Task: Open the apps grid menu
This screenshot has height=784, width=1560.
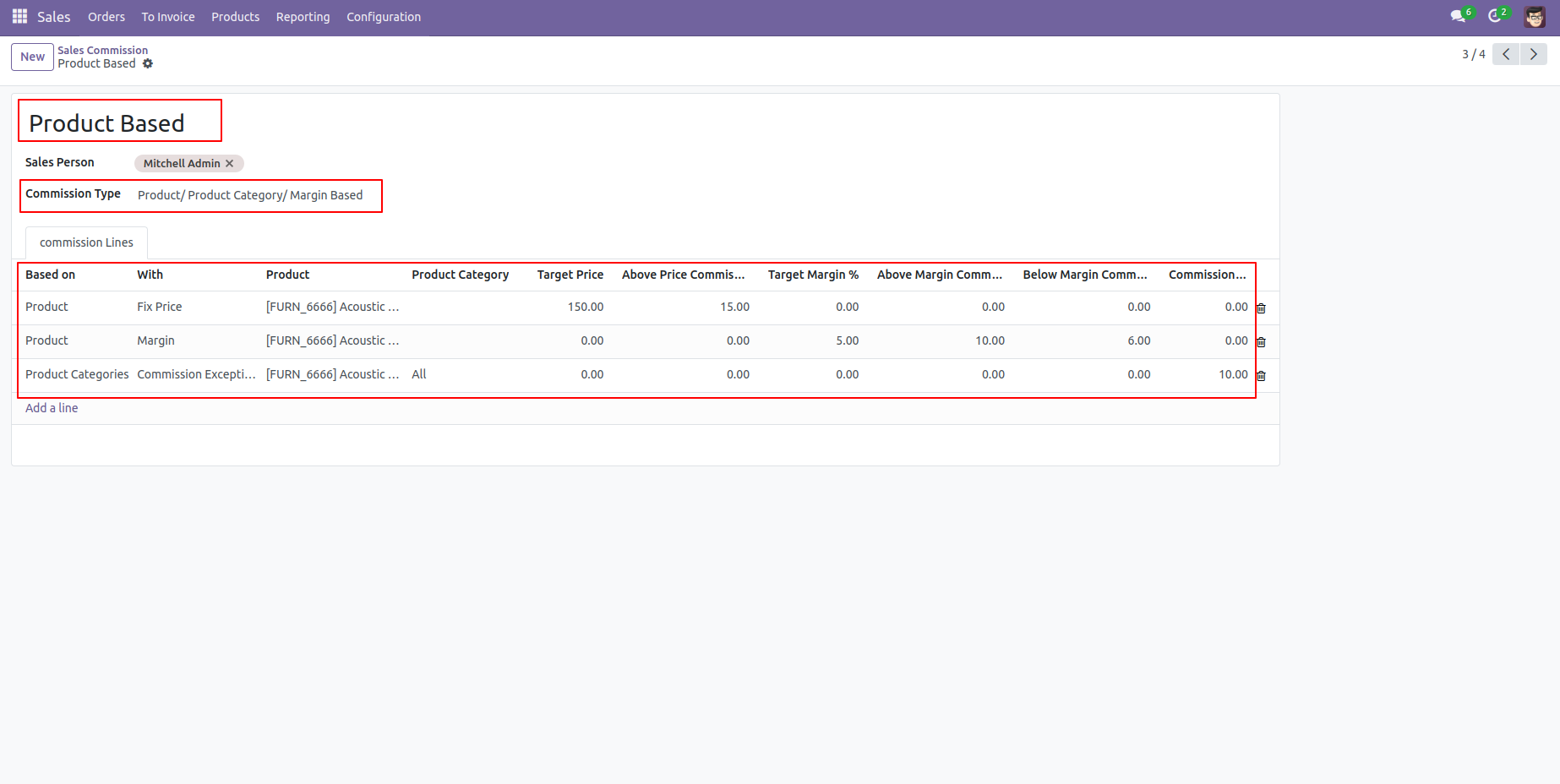Action: point(18,16)
